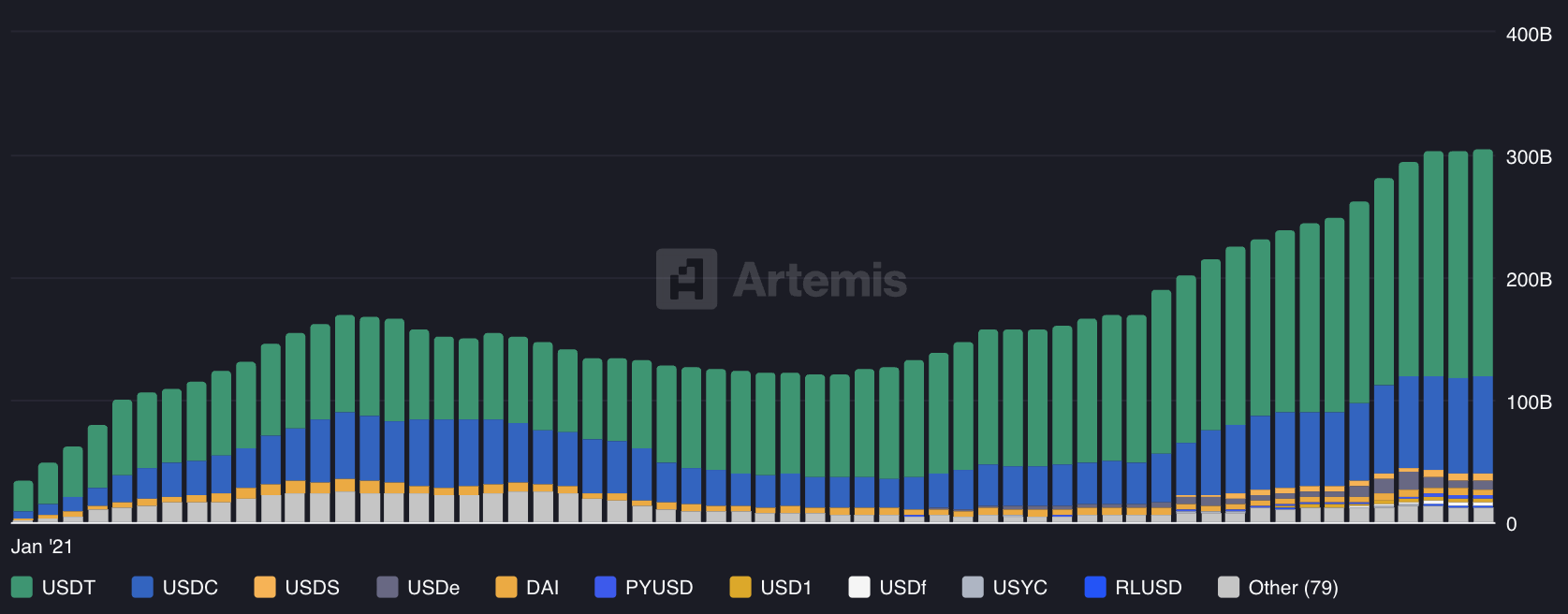The image size is (1568, 614).
Task: Toggle the USDT series label
Action: point(68,588)
